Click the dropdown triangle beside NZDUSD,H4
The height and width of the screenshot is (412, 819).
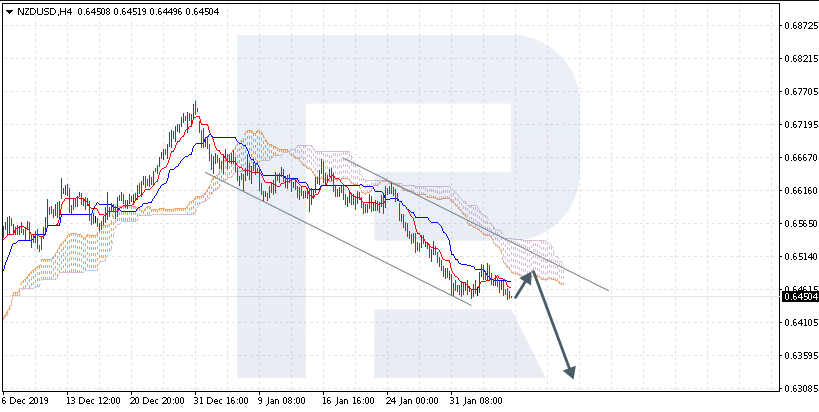pyautogui.click(x=9, y=11)
